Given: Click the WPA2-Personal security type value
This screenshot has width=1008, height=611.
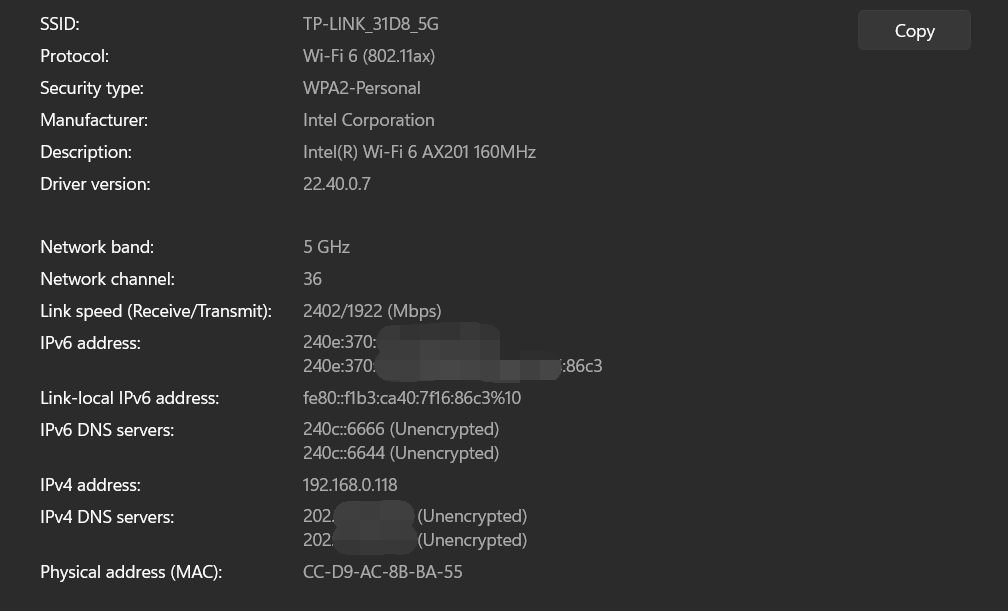Looking at the screenshot, I should (362, 88).
